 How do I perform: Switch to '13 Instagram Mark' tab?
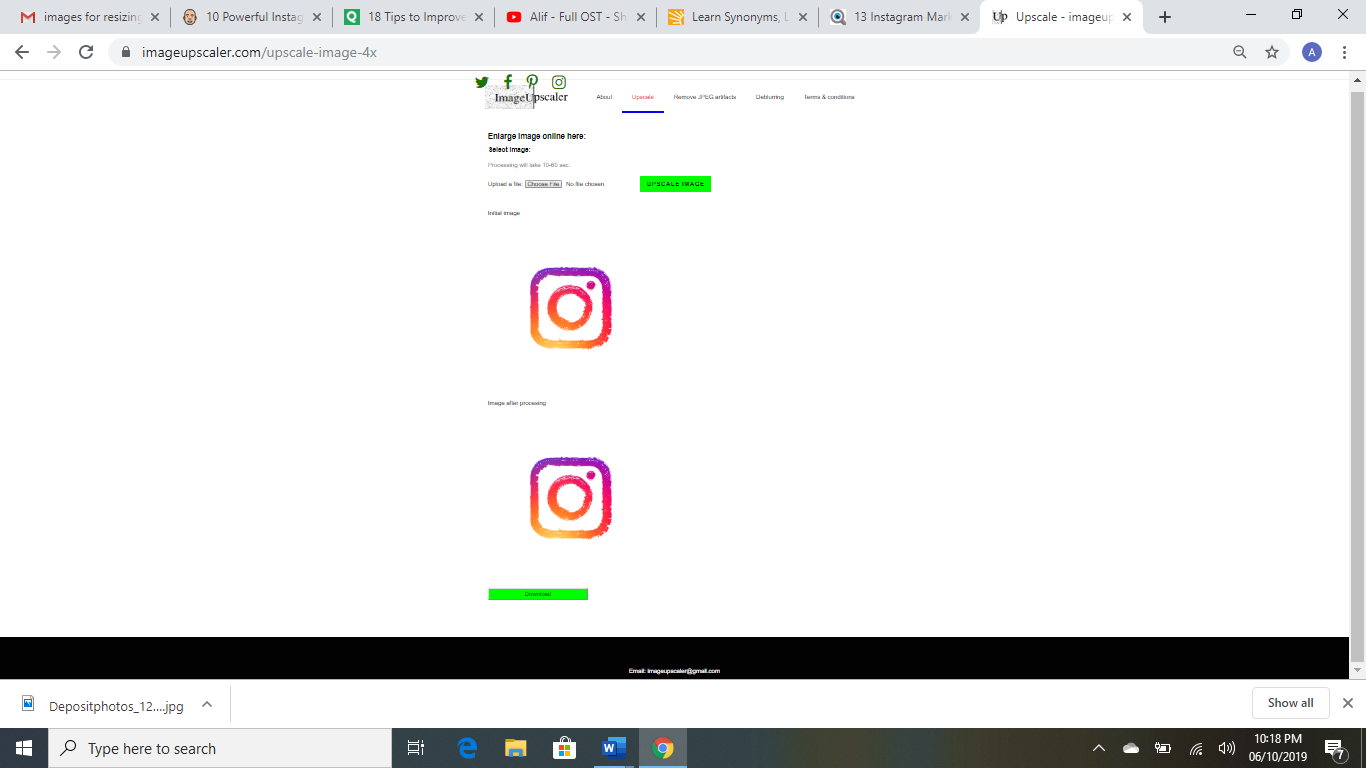click(x=901, y=17)
